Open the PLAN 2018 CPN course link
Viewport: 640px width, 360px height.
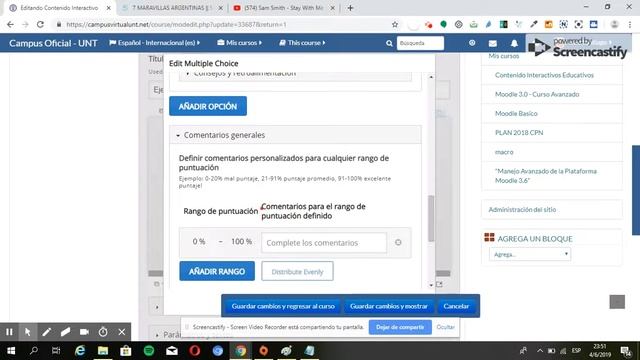(x=519, y=133)
